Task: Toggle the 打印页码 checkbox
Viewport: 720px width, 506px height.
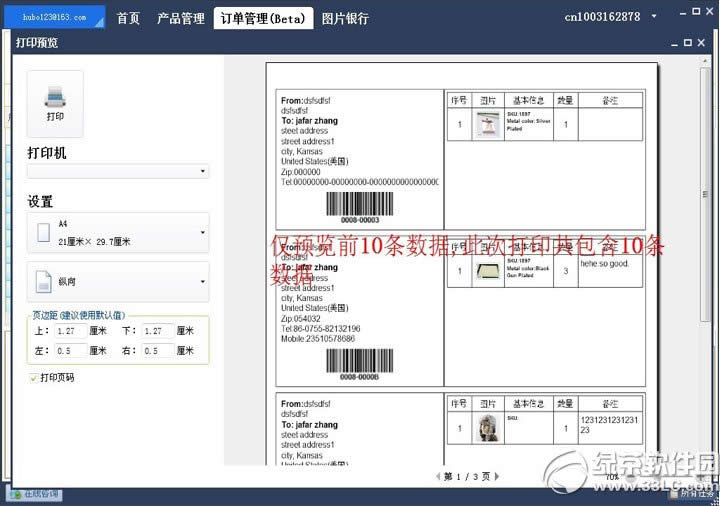Action: point(34,378)
